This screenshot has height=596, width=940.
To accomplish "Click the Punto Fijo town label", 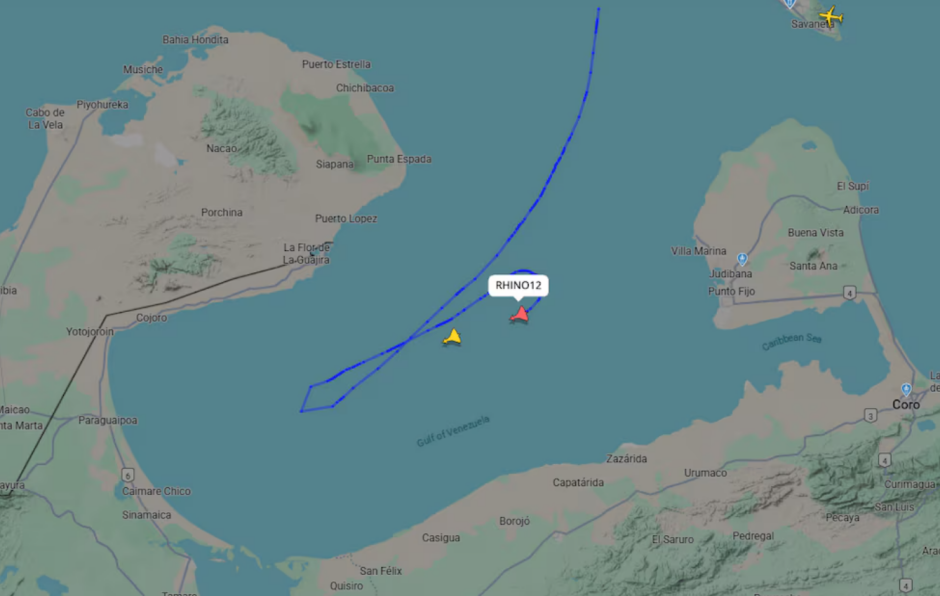I will [x=731, y=291].
